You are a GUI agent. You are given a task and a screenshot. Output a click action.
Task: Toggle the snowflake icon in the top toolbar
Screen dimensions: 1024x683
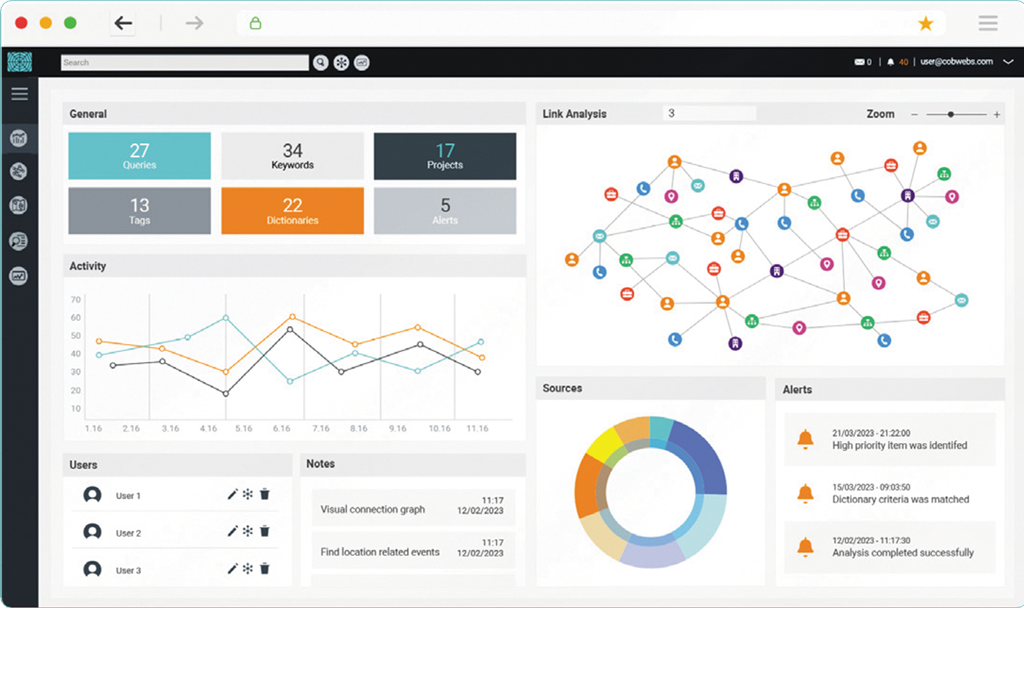pyautogui.click(x=340, y=61)
